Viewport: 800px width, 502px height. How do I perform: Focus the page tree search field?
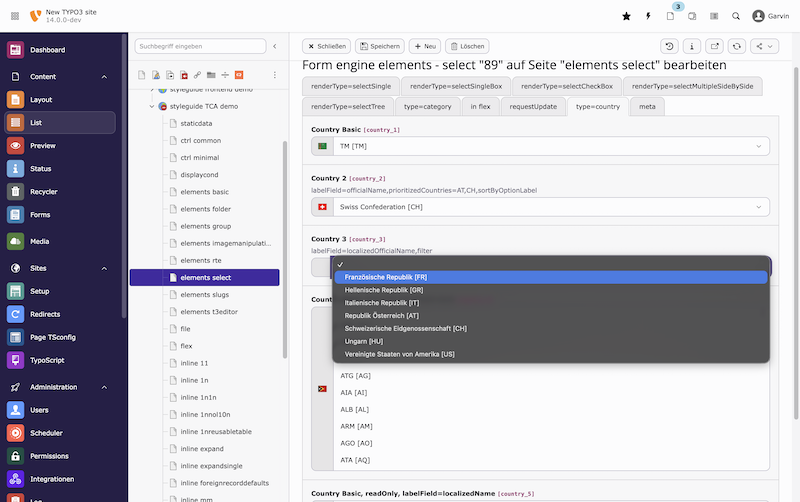pos(200,46)
